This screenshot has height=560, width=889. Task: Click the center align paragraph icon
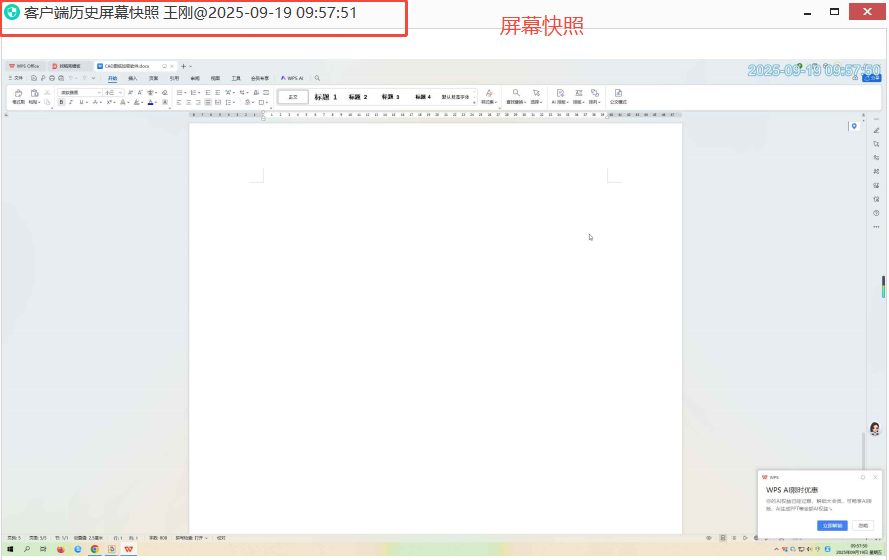point(188,103)
